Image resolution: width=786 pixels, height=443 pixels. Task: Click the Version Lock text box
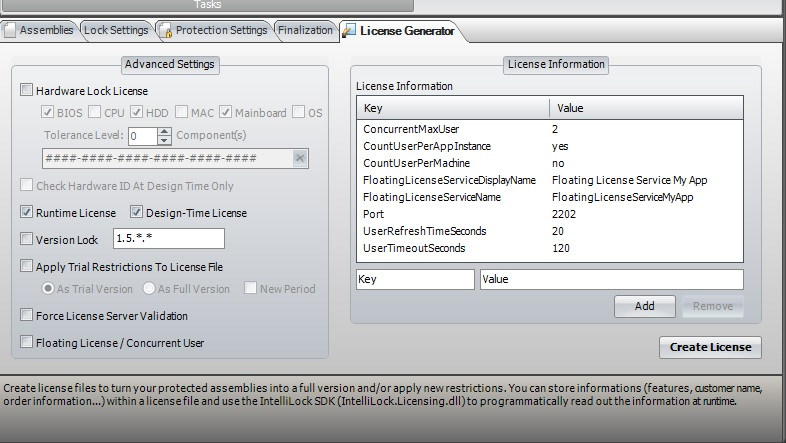(x=168, y=239)
